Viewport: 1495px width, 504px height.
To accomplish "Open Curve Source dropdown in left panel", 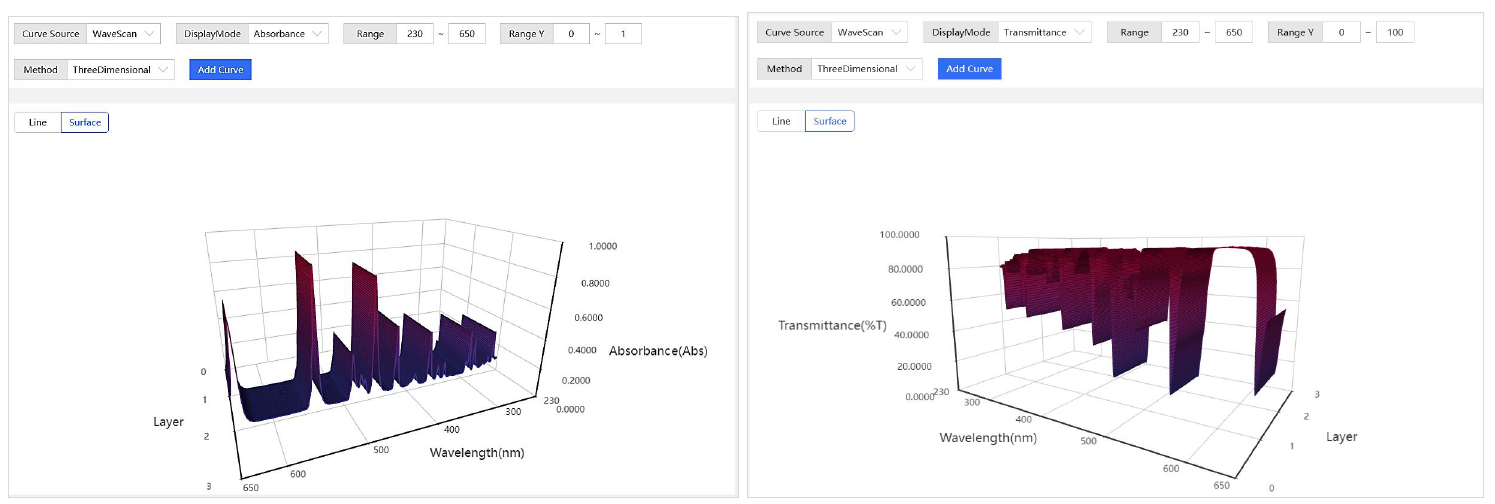I will pyautogui.click(x=123, y=33).
